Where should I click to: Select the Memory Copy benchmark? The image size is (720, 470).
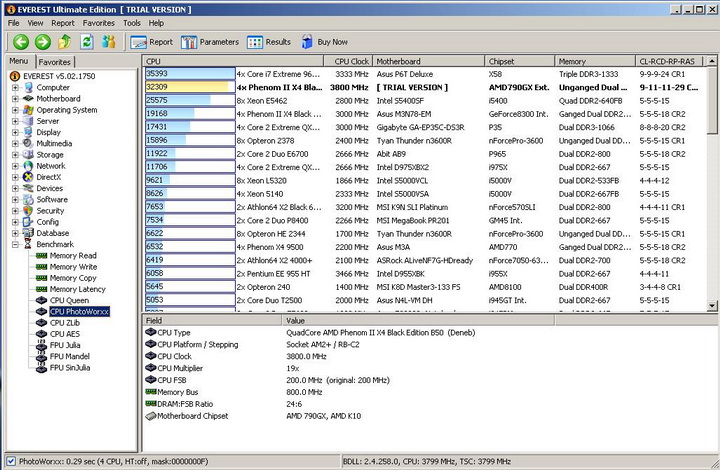73,278
